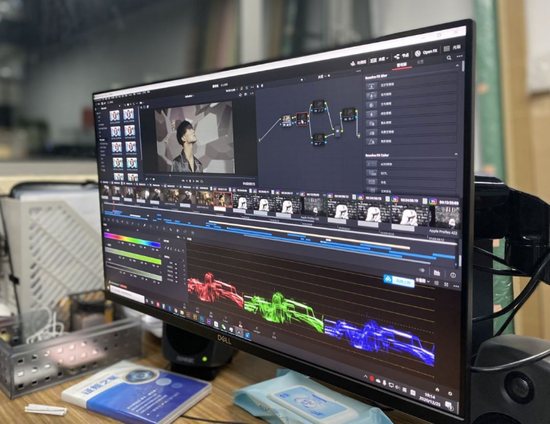This screenshot has height=424, width=550.
Task: Select the red-outlined active node
Action: coord(302,119)
